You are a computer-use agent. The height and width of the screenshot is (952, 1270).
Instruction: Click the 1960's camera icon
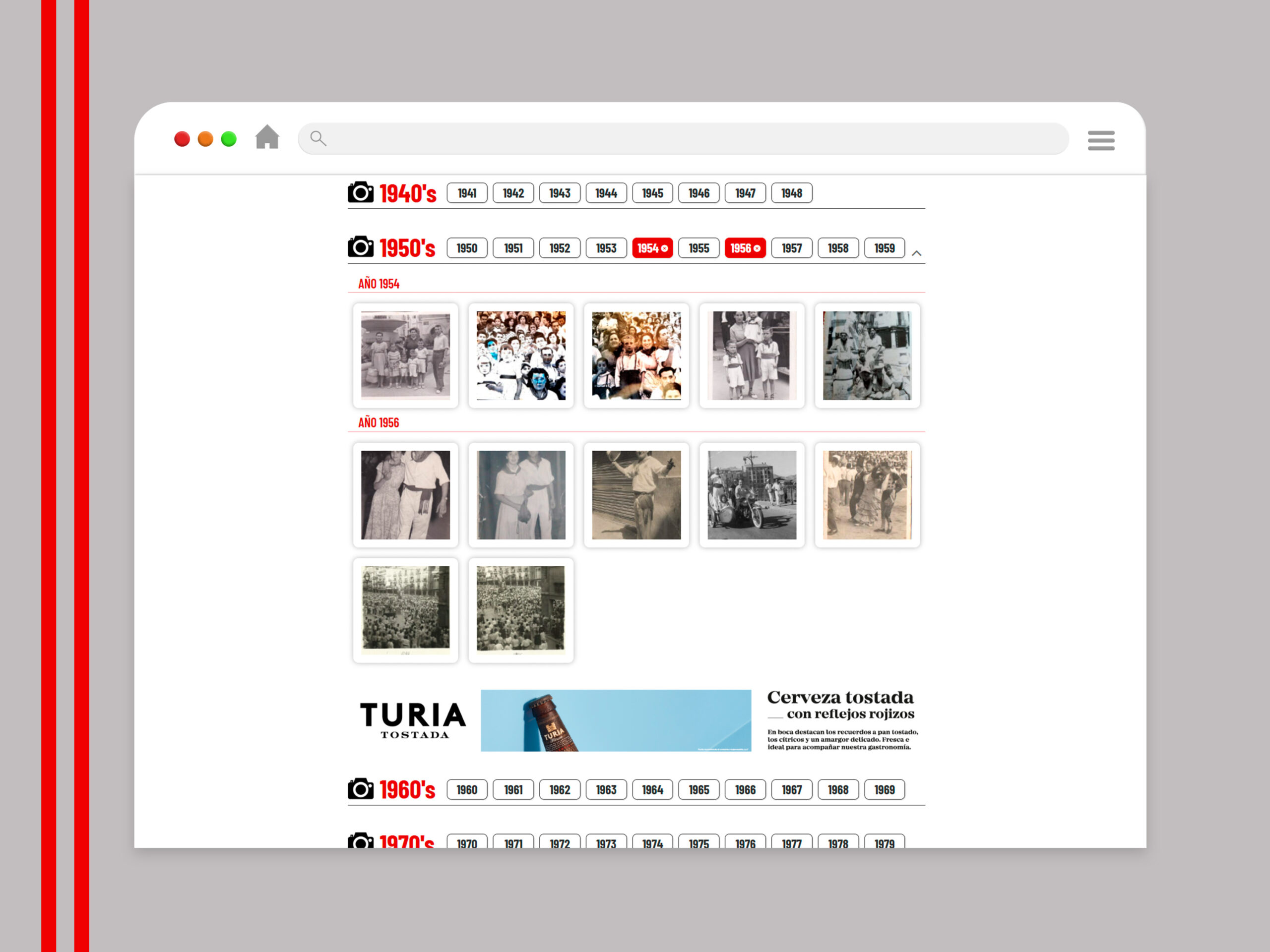(x=361, y=788)
